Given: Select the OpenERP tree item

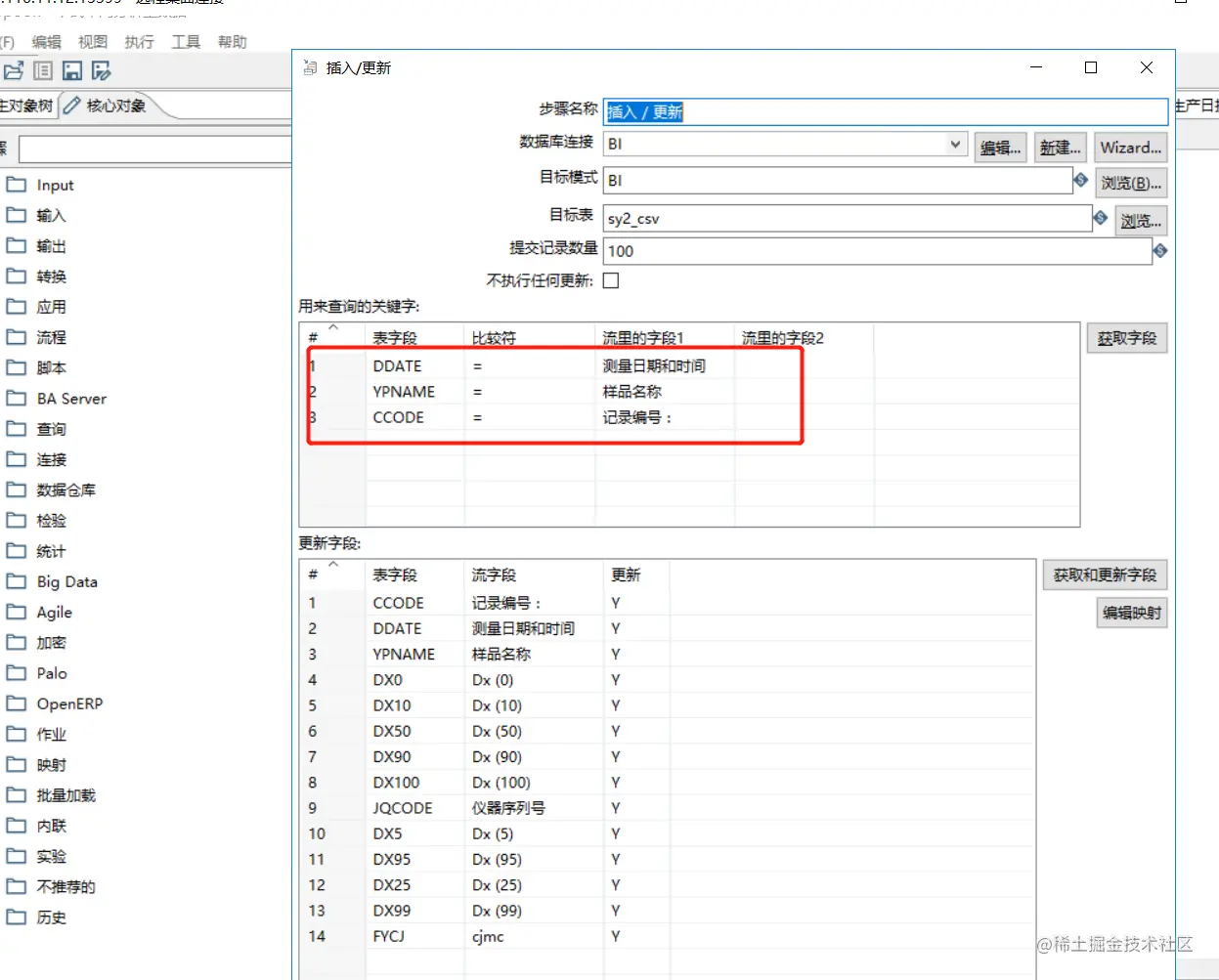Looking at the screenshot, I should 69,703.
